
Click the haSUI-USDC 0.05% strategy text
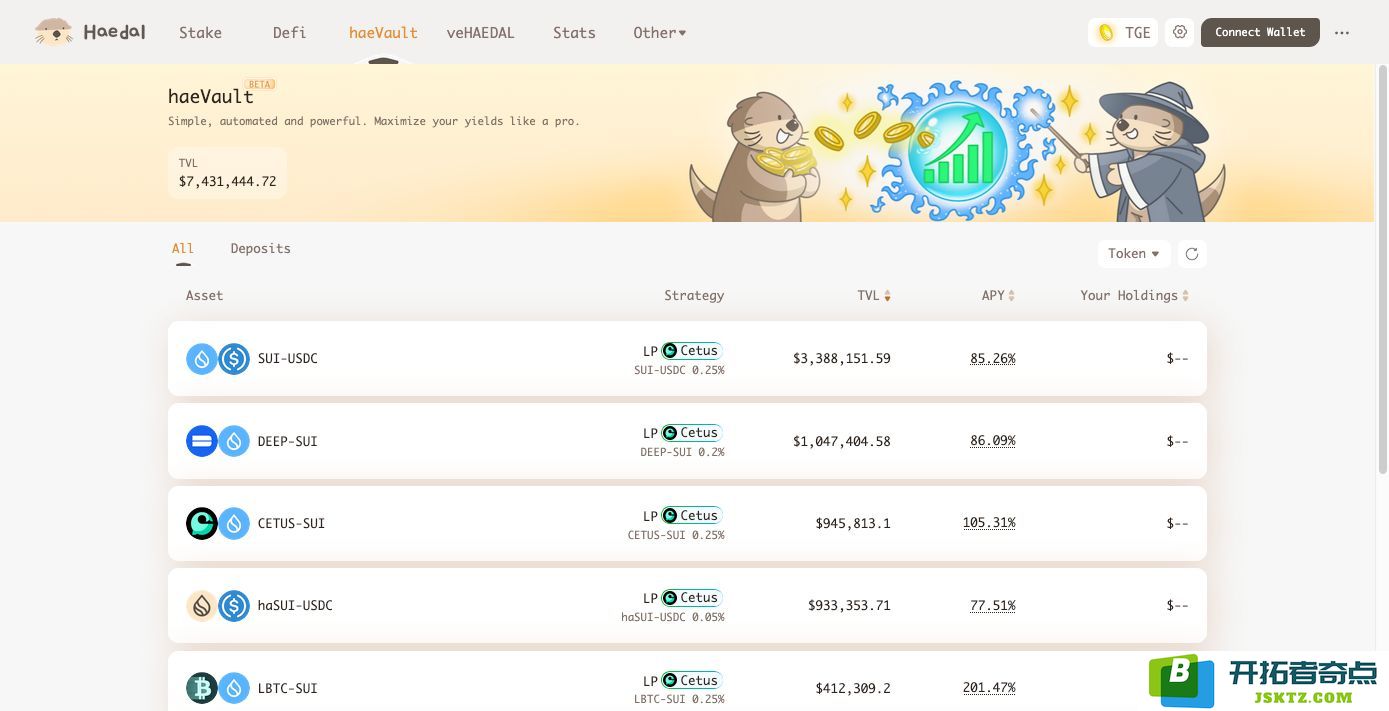click(x=673, y=617)
